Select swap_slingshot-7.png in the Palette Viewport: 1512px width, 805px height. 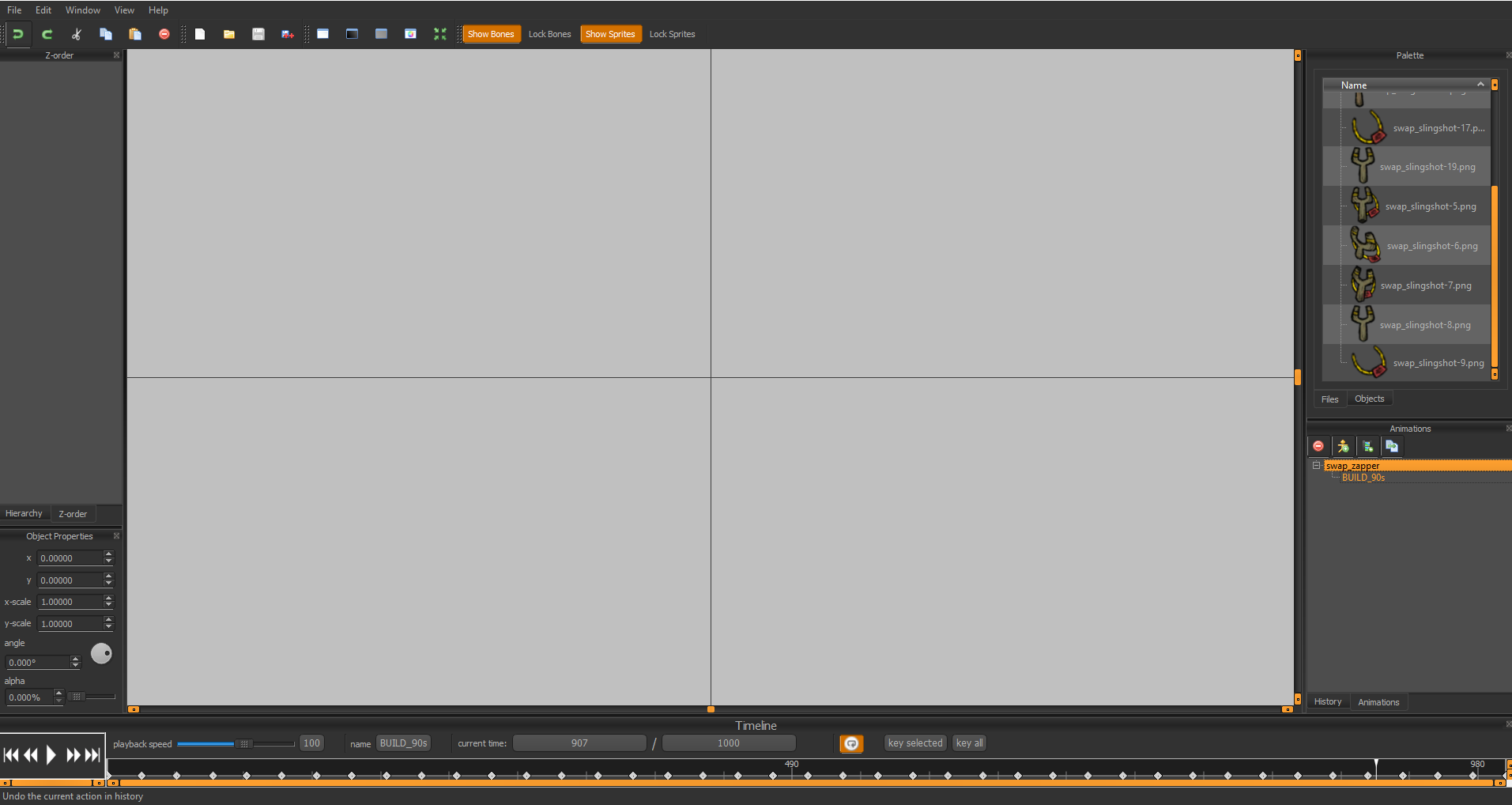(1425, 285)
